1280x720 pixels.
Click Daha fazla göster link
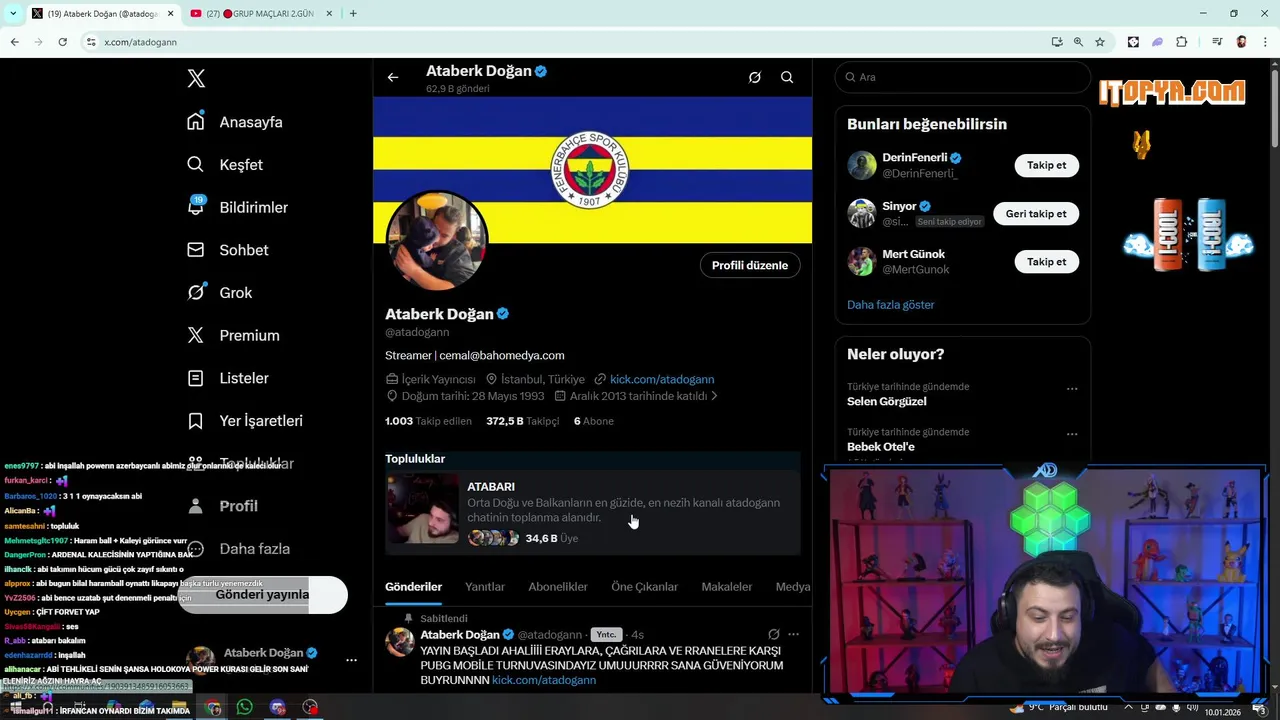coord(891,305)
